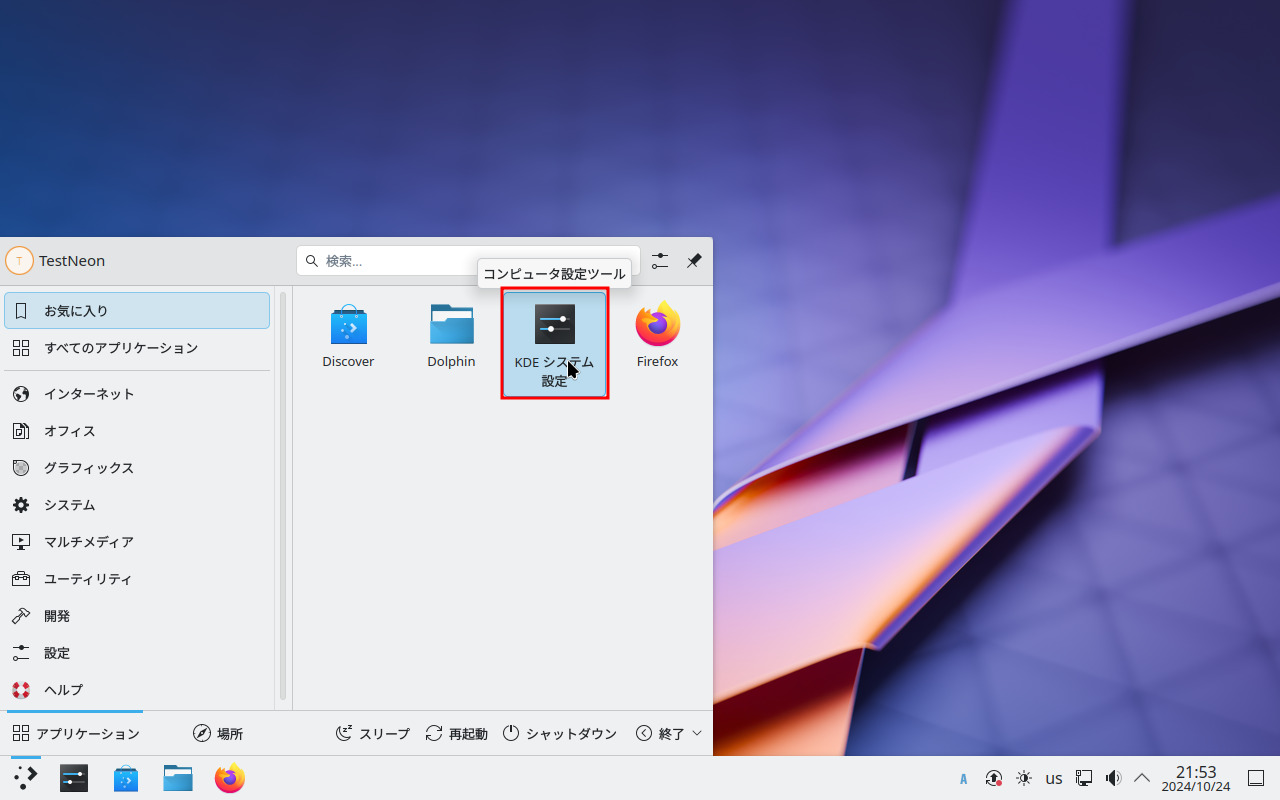
Task: Click the シャットダウン button
Action: click(560, 733)
